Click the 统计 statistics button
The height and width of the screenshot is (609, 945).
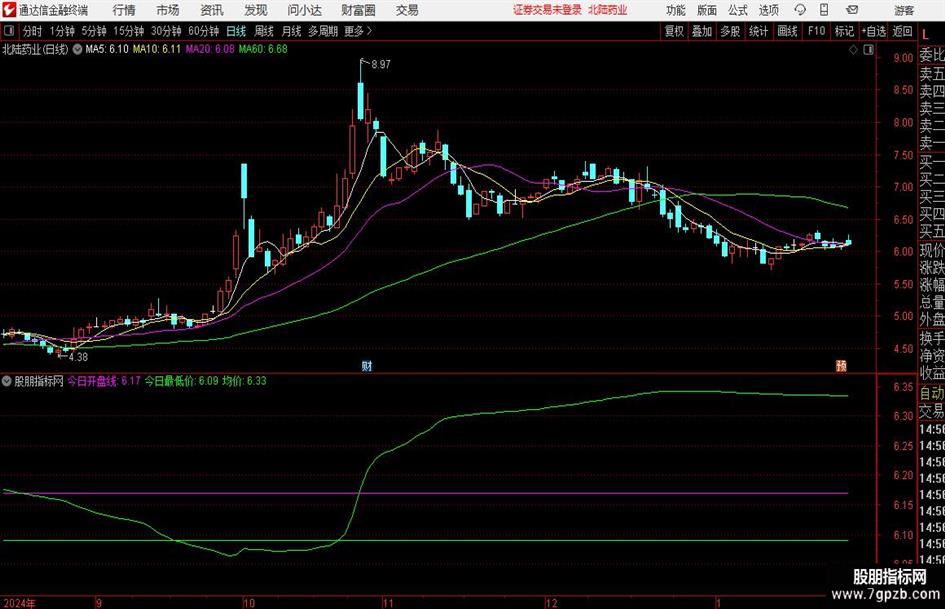pyautogui.click(x=759, y=31)
